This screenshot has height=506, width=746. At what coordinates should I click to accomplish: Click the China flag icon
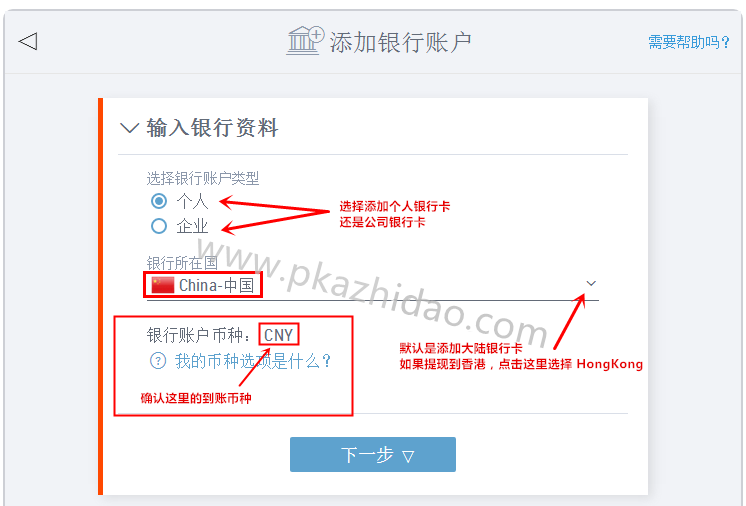pos(163,285)
